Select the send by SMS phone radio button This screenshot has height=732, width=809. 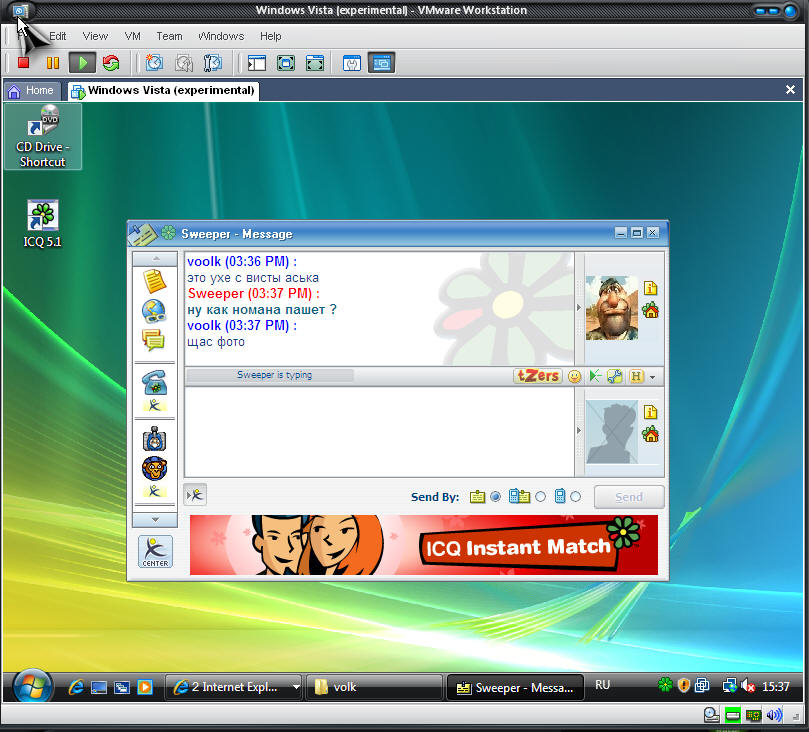pyautogui.click(x=575, y=497)
